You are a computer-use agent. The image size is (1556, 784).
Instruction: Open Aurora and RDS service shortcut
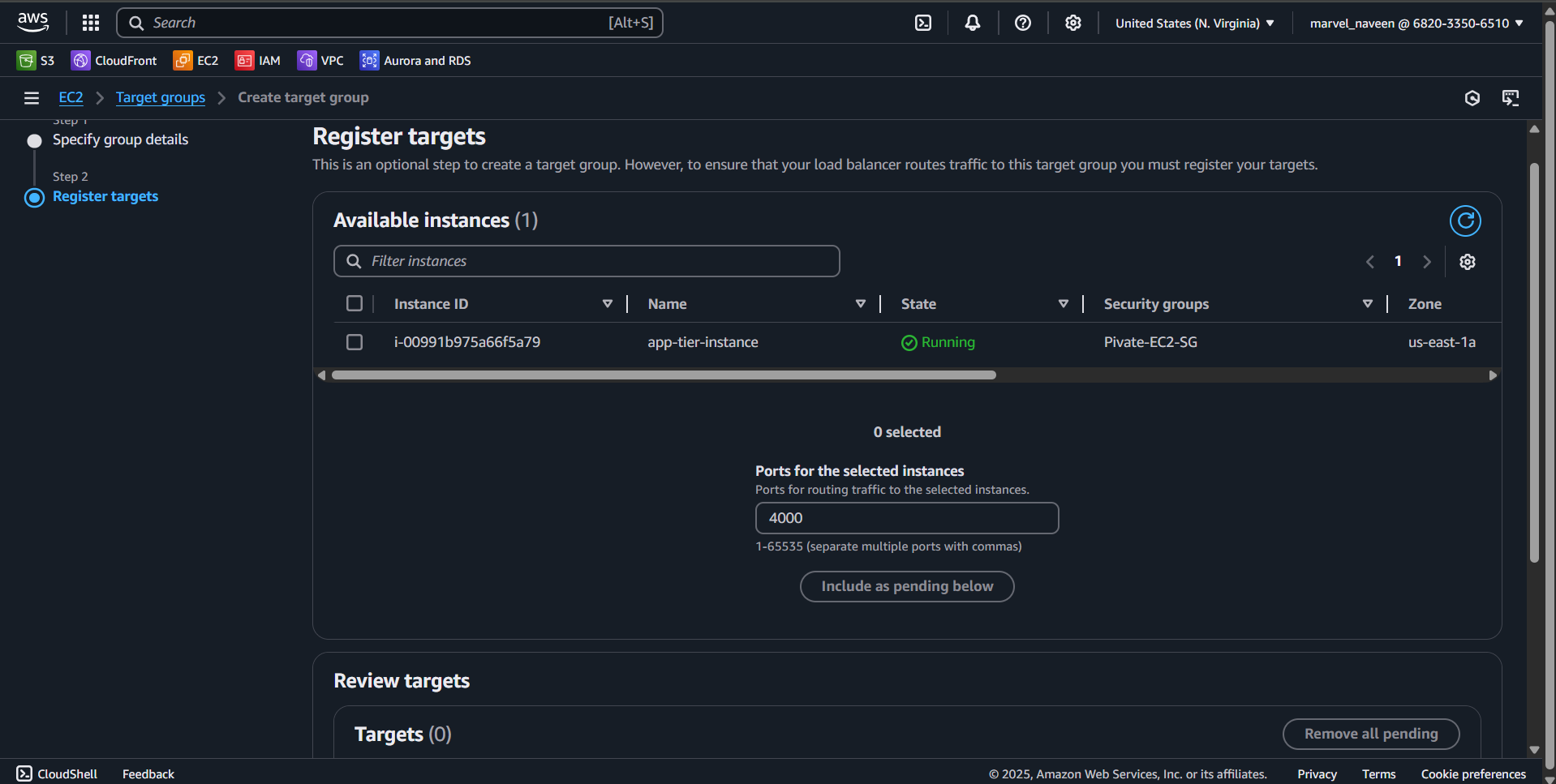coord(415,61)
